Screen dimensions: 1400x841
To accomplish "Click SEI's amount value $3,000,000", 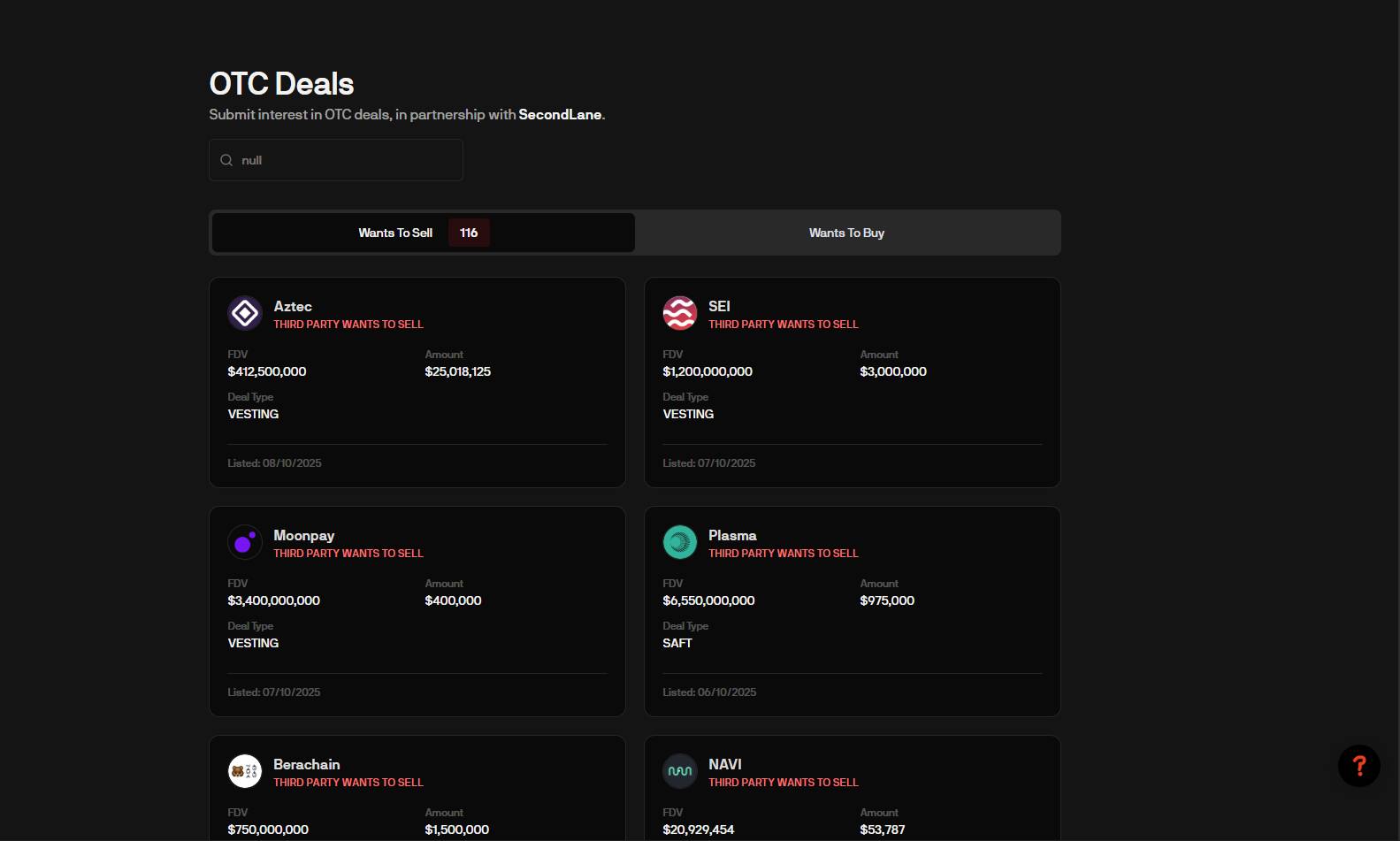I will (x=893, y=371).
